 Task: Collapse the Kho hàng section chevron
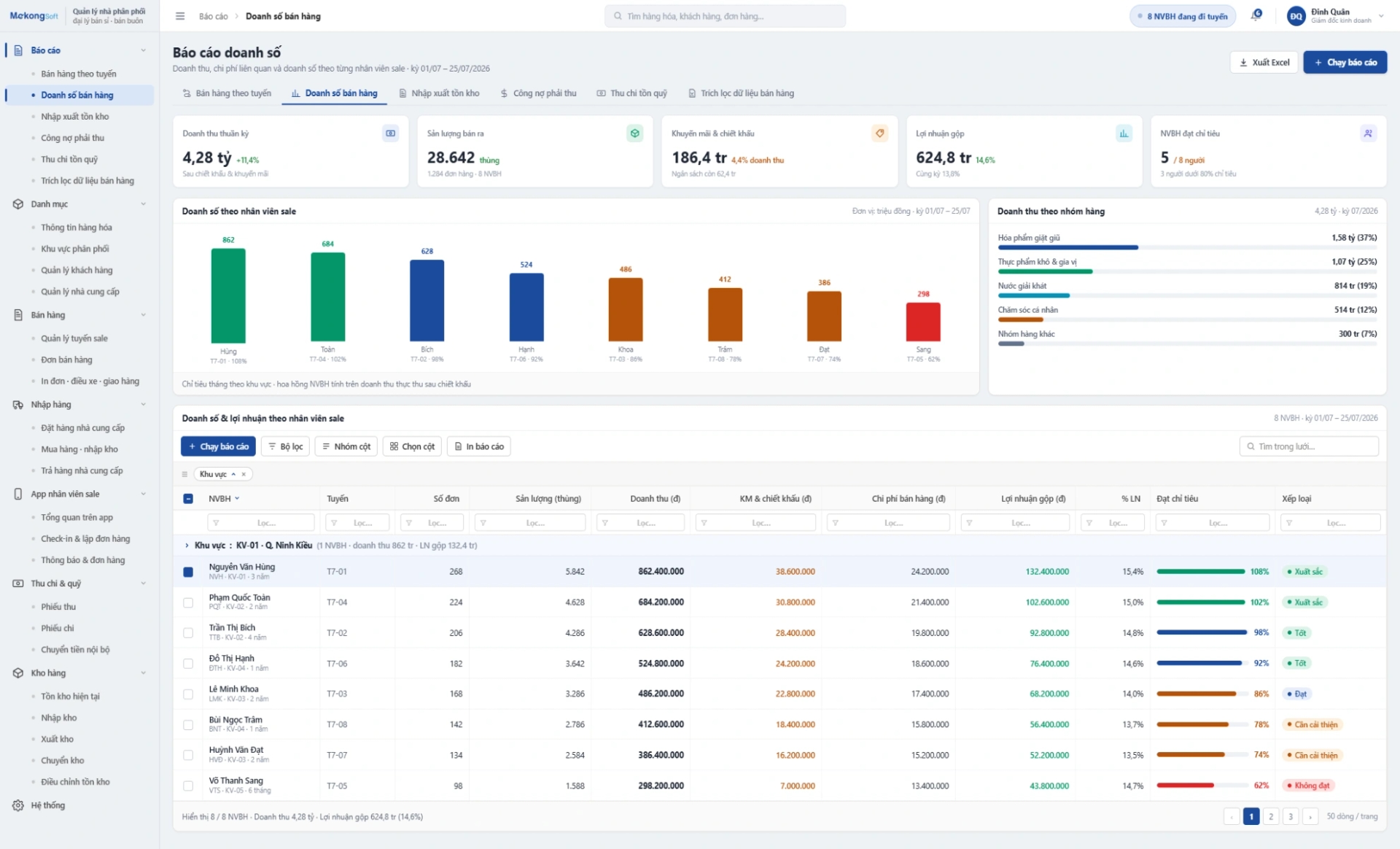click(x=143, y=673)
